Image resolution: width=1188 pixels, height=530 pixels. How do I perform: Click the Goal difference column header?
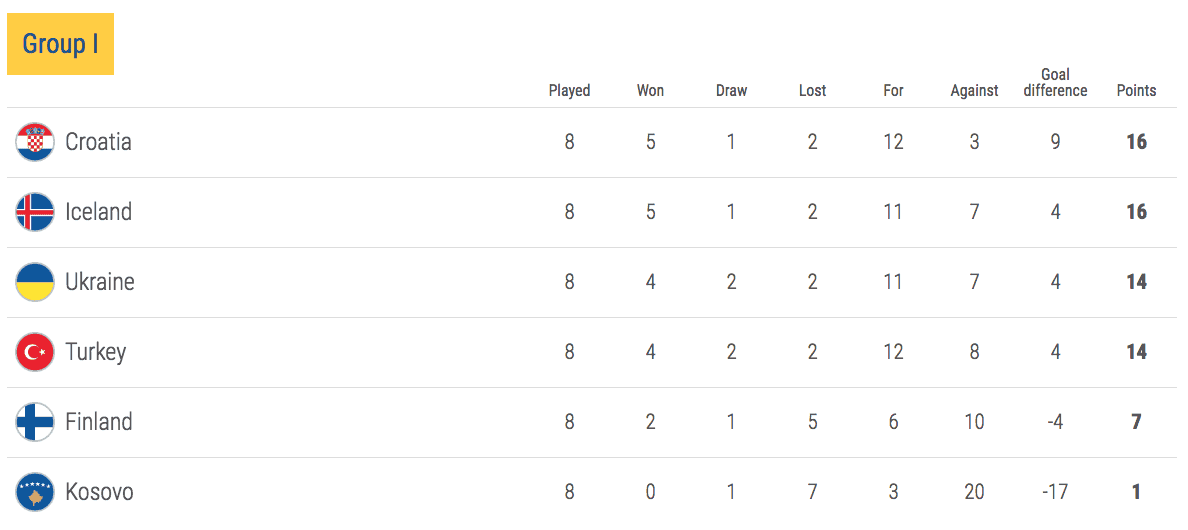1055,83
